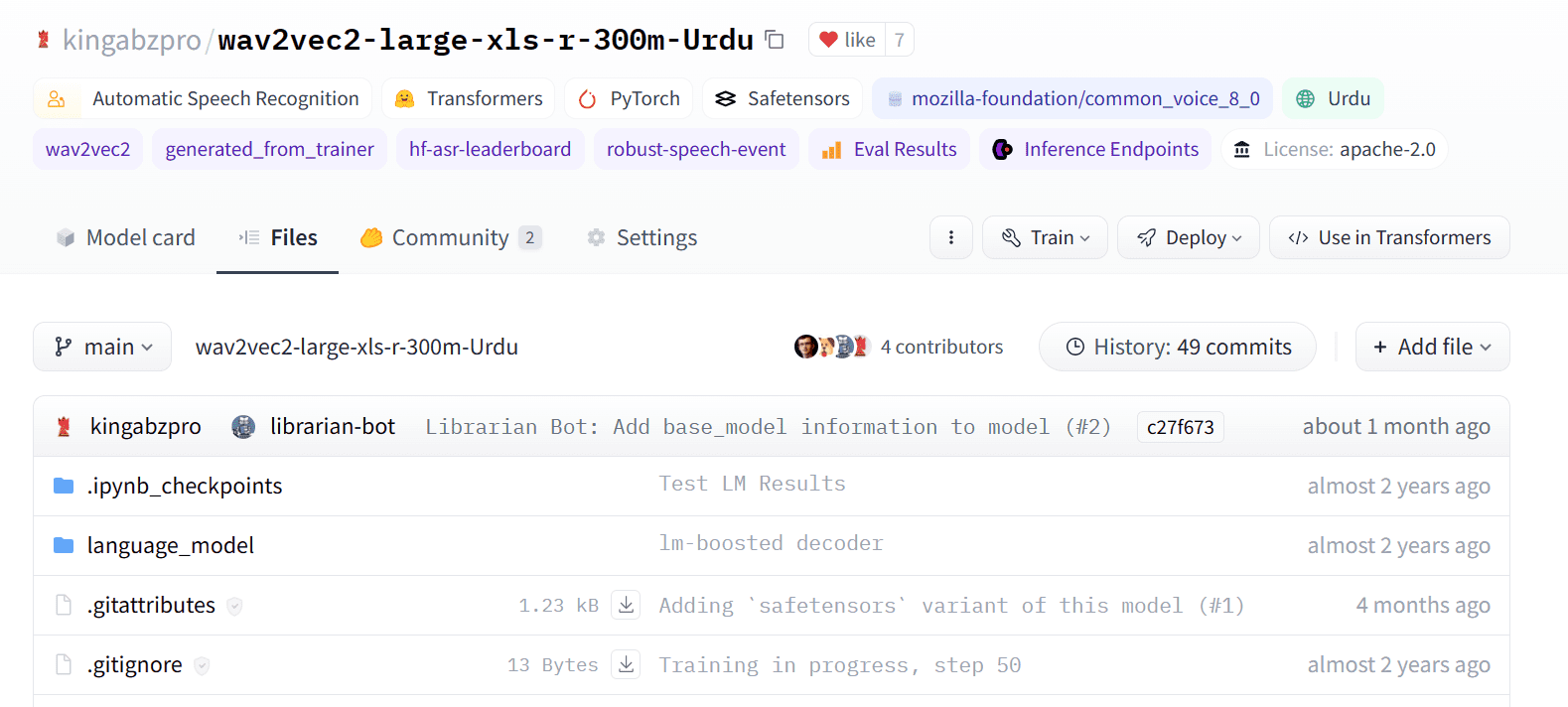Copy model name with the copy icon

coord(775,40)
